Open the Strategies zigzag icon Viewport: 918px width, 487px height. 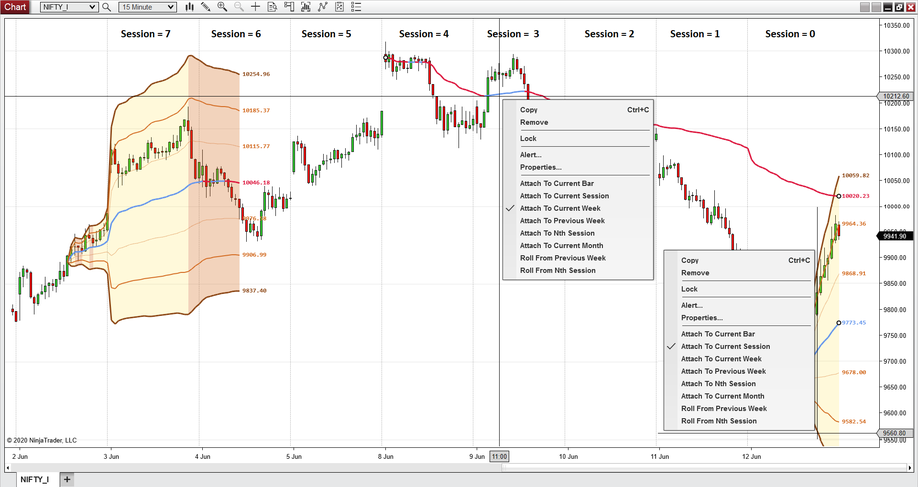323,7
